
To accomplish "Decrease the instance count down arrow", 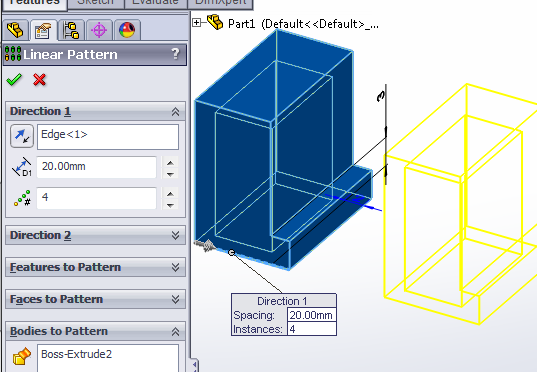I will click(x=170, y=205).
